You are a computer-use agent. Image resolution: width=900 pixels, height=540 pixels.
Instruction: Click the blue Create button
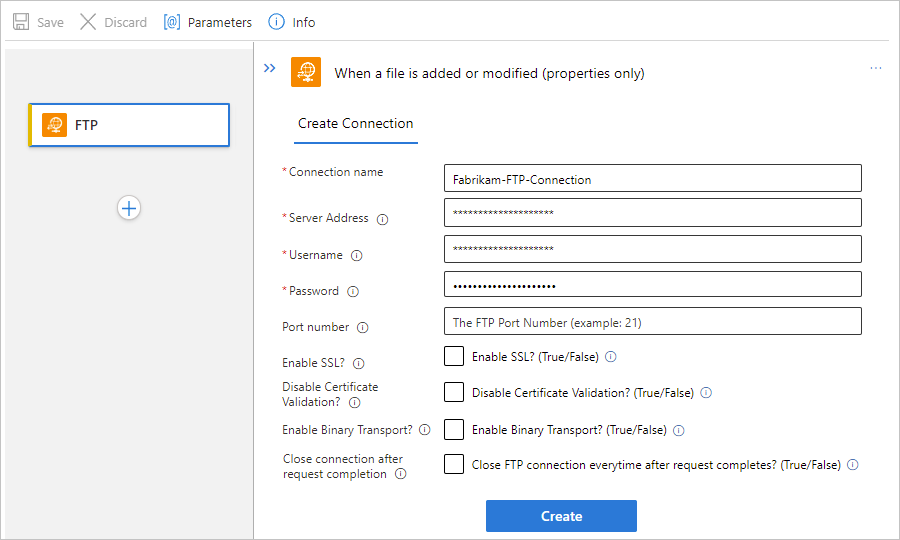[x=561, y=516]
